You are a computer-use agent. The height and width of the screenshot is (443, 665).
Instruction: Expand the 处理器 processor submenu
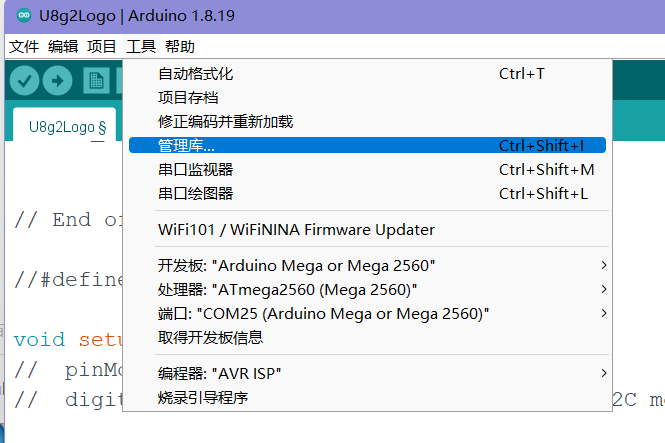(x=367, y=290)
